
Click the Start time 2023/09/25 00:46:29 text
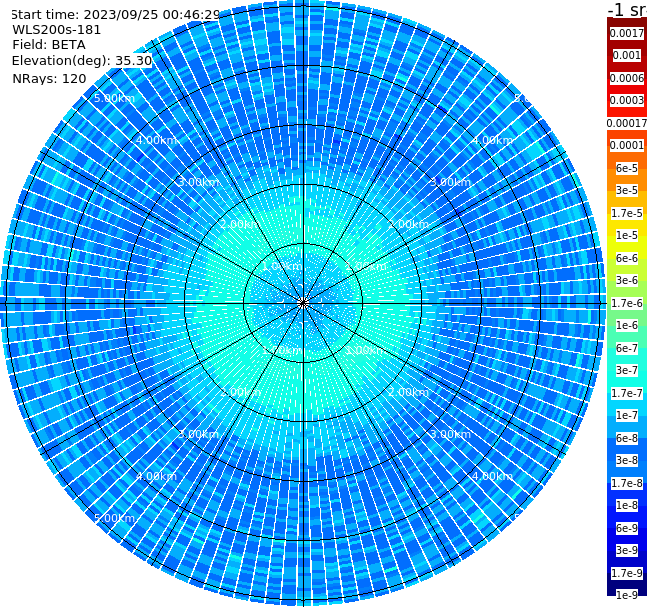[115, 14]
